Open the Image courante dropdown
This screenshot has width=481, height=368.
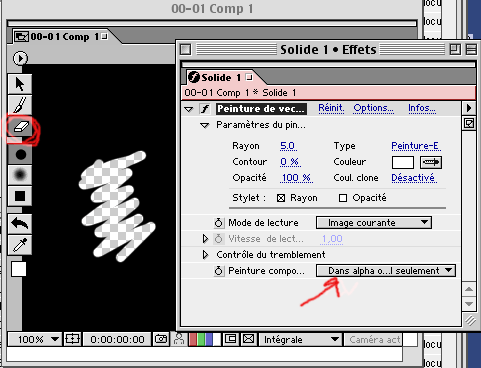(x=374, y=223)
